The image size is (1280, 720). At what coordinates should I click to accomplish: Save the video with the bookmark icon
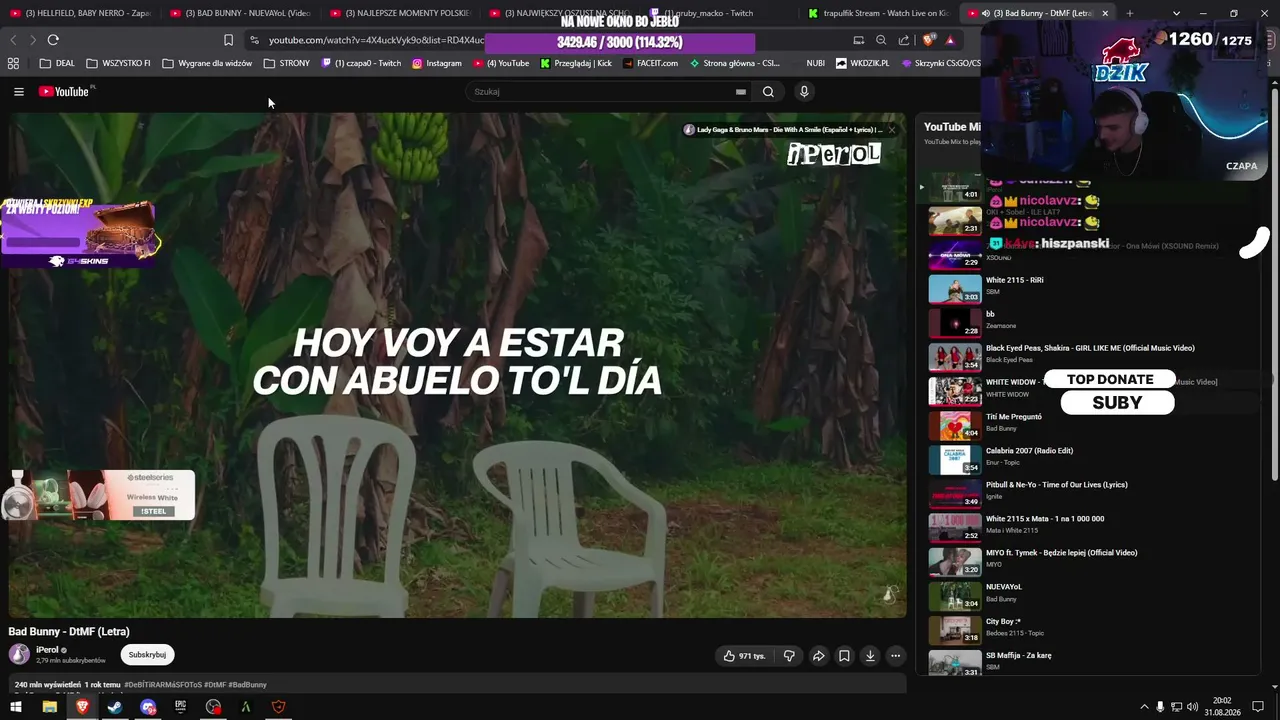844,656
